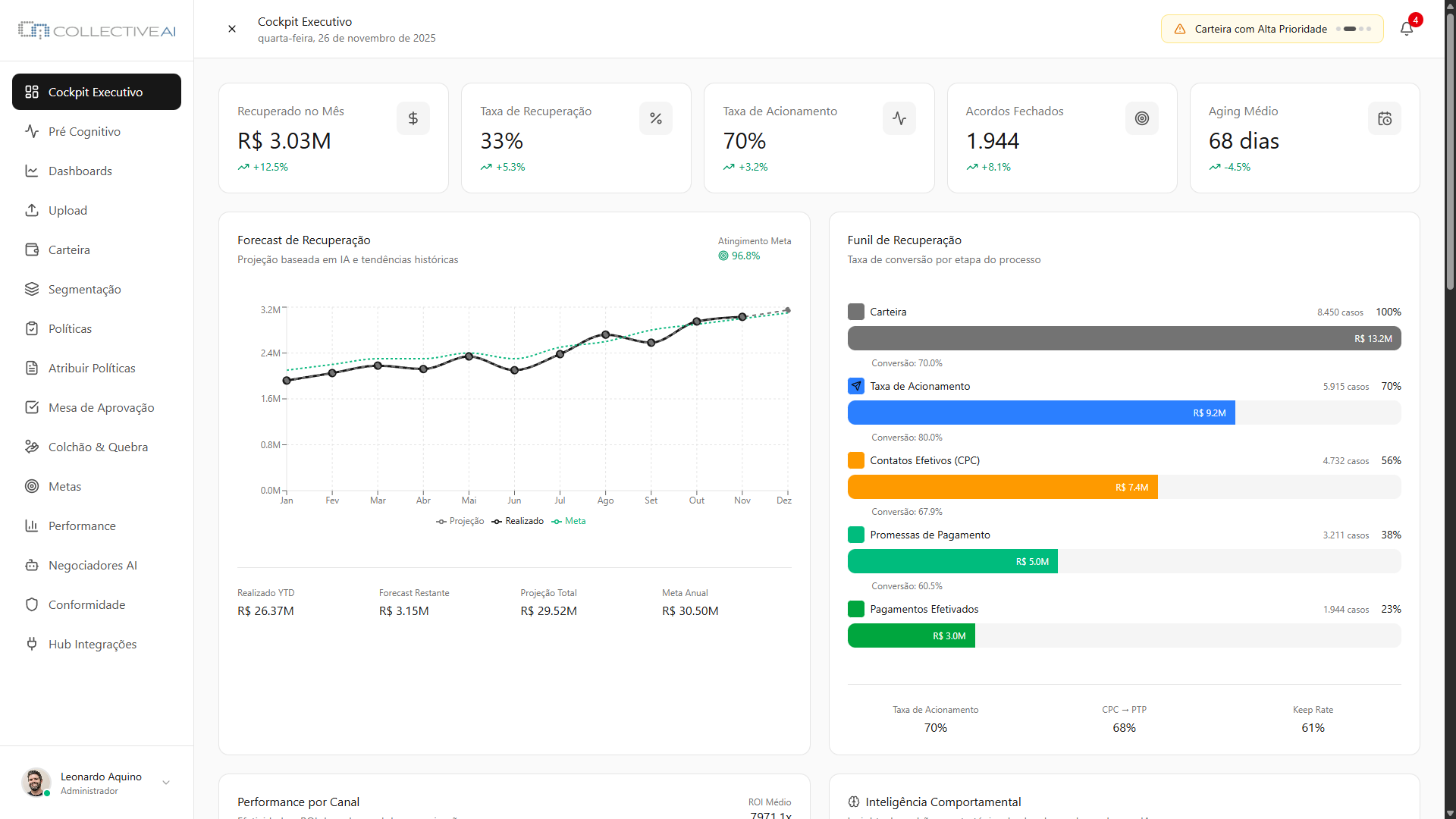Select Mesa de Aprovação menu item

point(101,407)
